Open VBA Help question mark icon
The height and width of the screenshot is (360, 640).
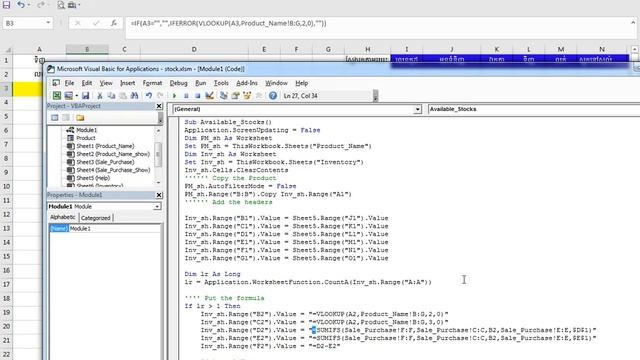point(273,96)
